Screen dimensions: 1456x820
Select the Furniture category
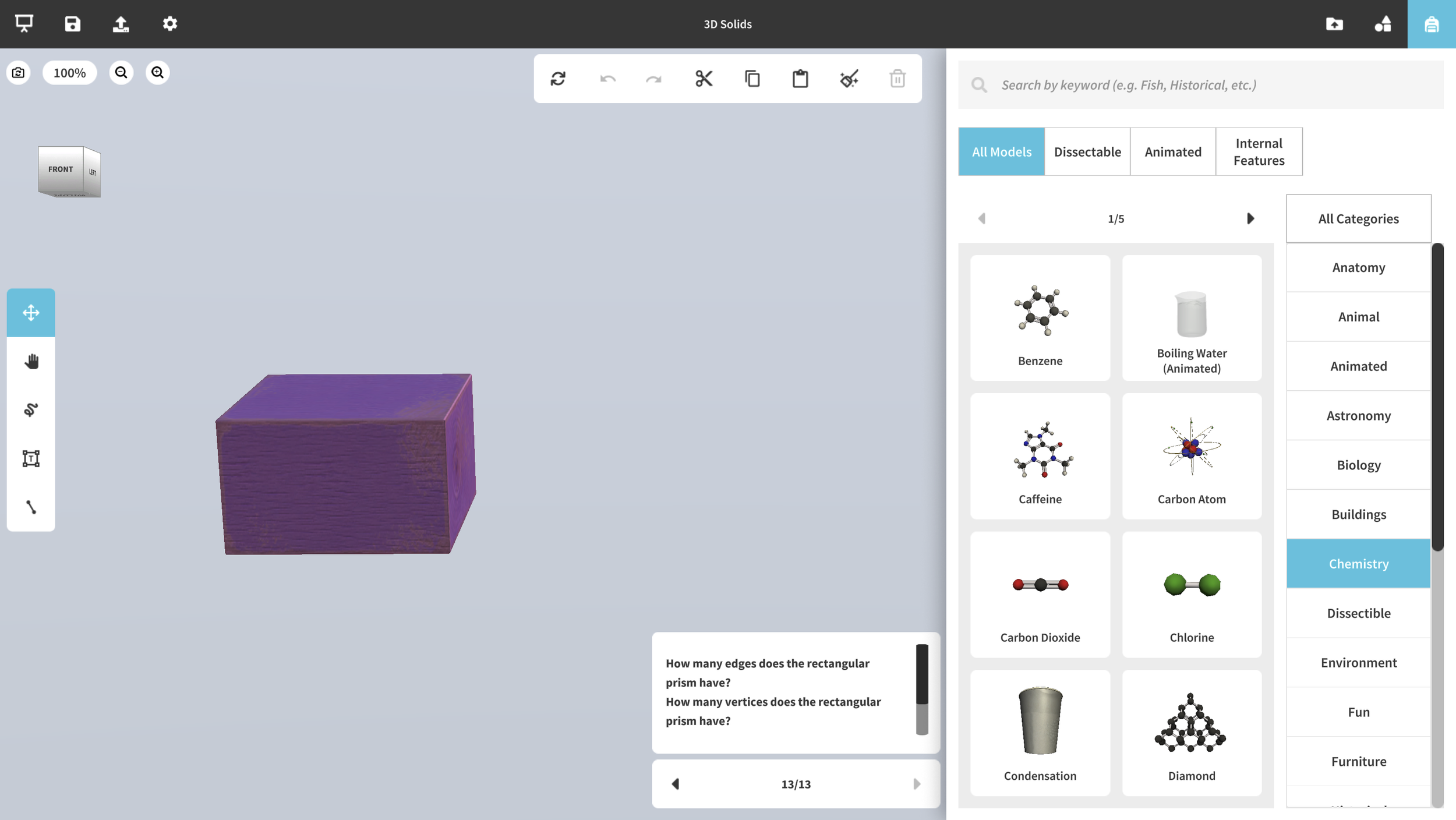1358,762
